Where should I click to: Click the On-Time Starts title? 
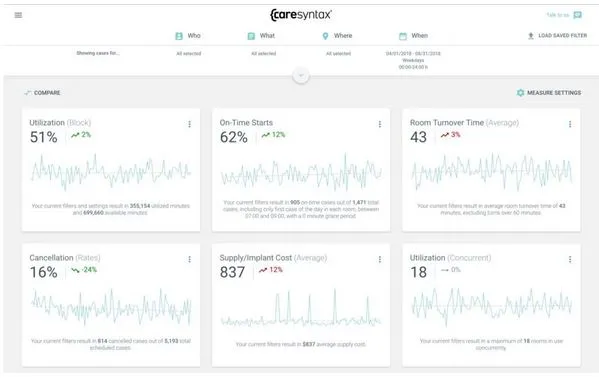(x=246, y=123)
